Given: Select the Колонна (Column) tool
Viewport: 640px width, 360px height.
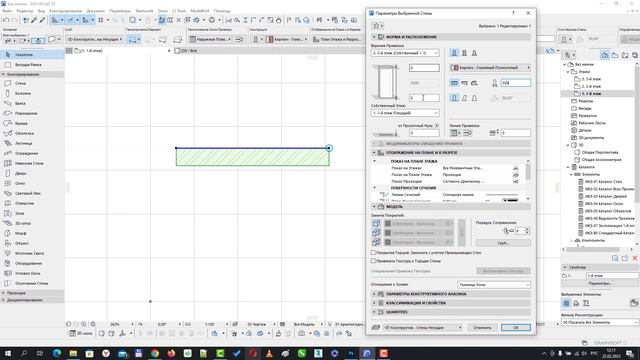Looking at the screenshot, I should [22, 93].
